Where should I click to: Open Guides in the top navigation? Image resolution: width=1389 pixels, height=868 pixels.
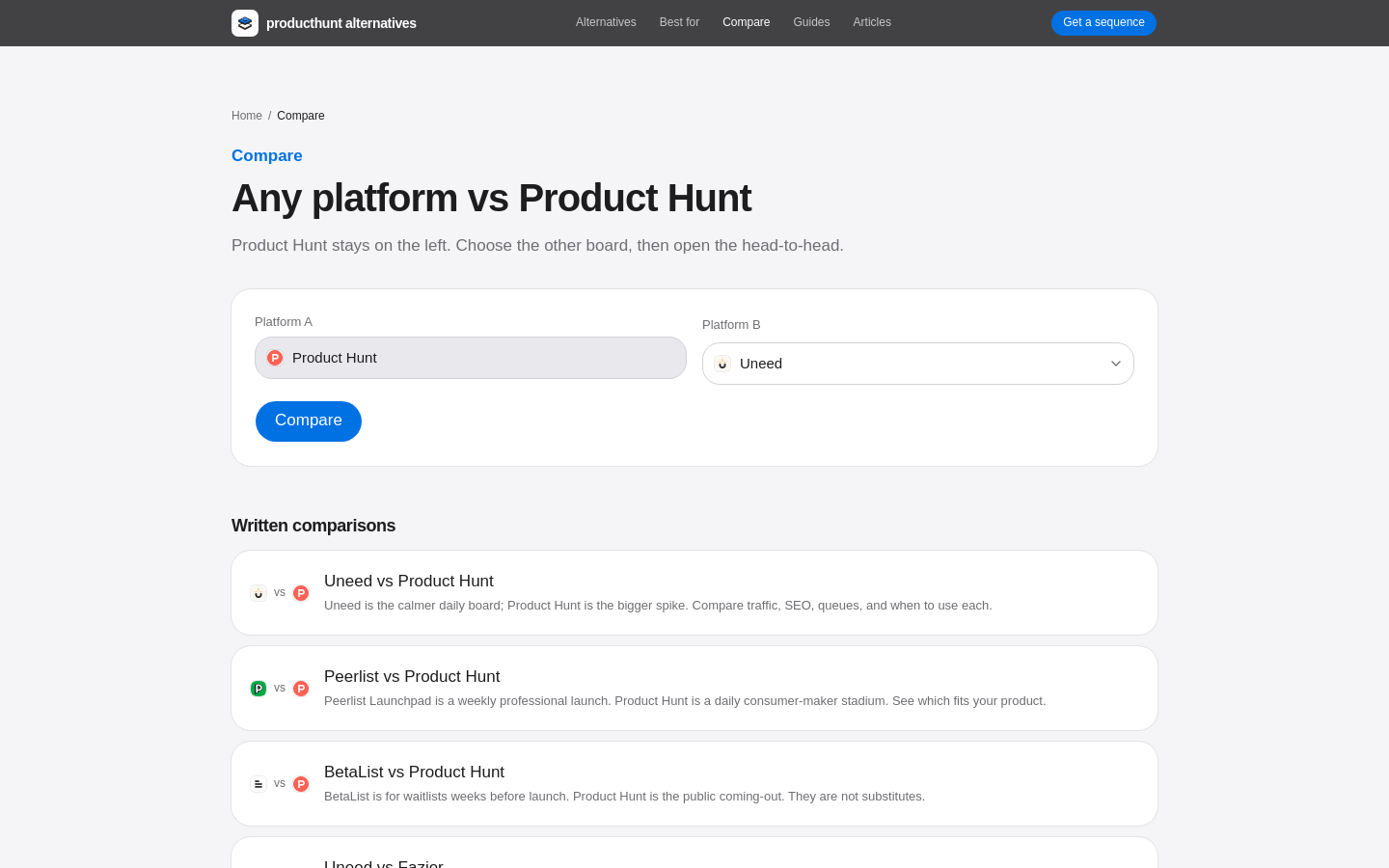[811, 22]
